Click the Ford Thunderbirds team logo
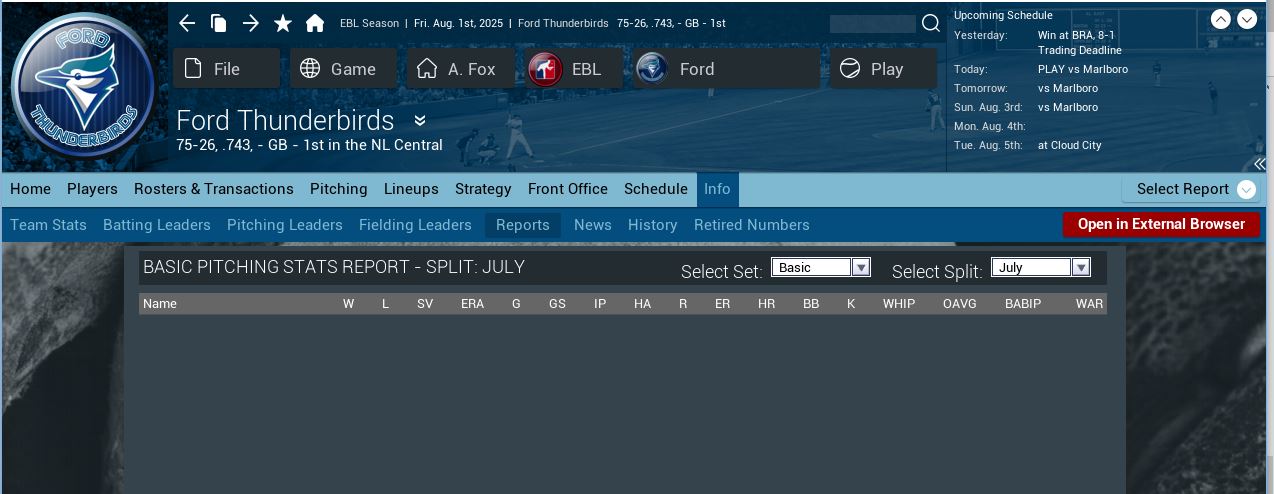 tap(83, 88)
